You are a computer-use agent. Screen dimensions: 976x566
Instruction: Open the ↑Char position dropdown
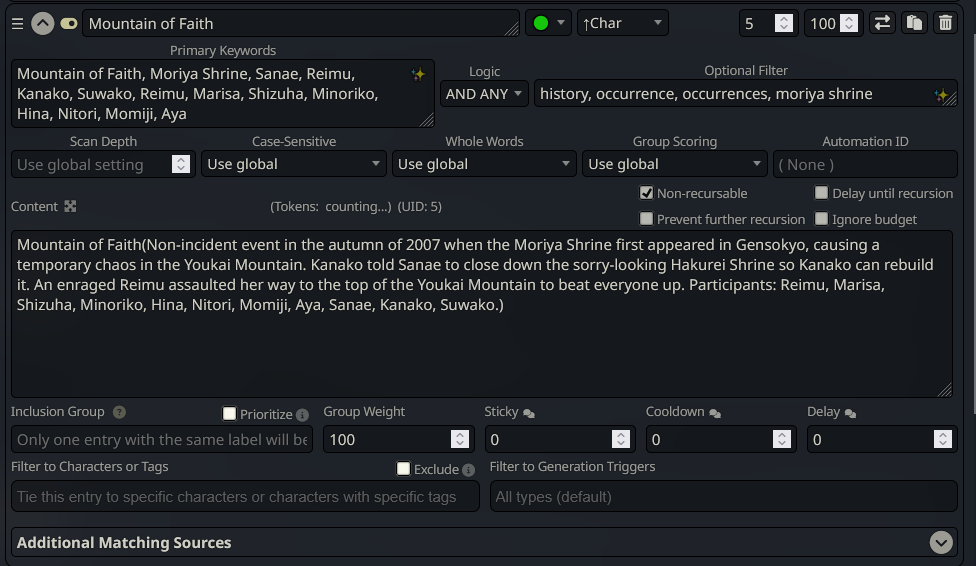point(622,23)
